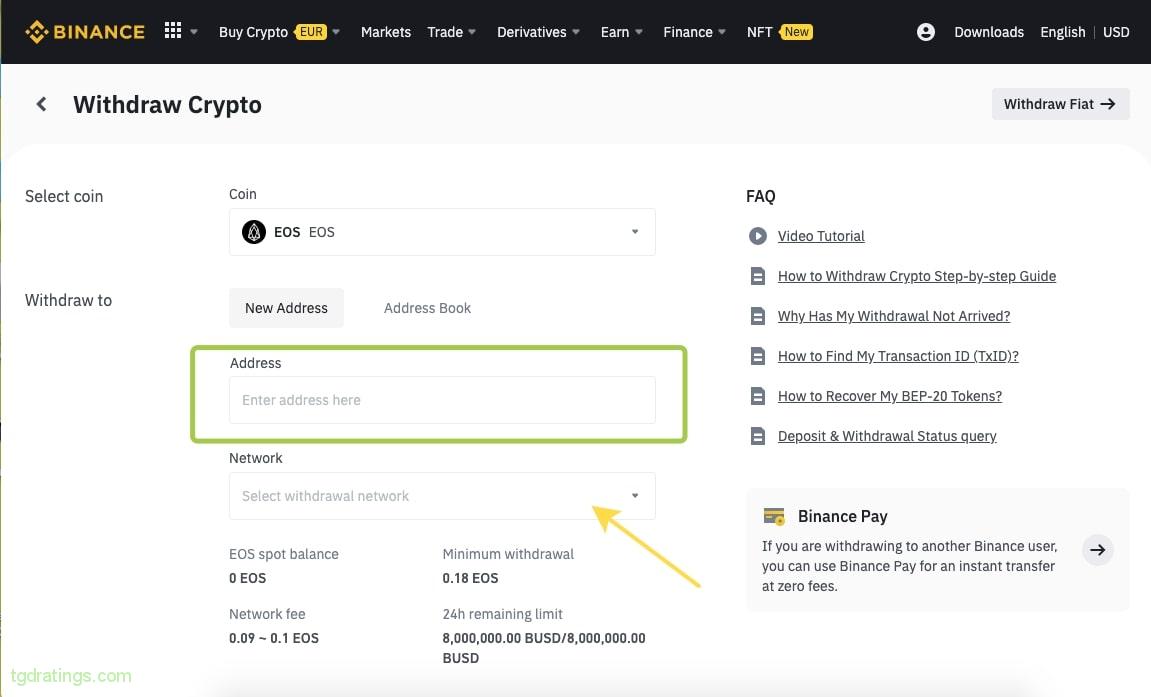Change language via English
The image size is (1151, 697).
(1062, 32)
